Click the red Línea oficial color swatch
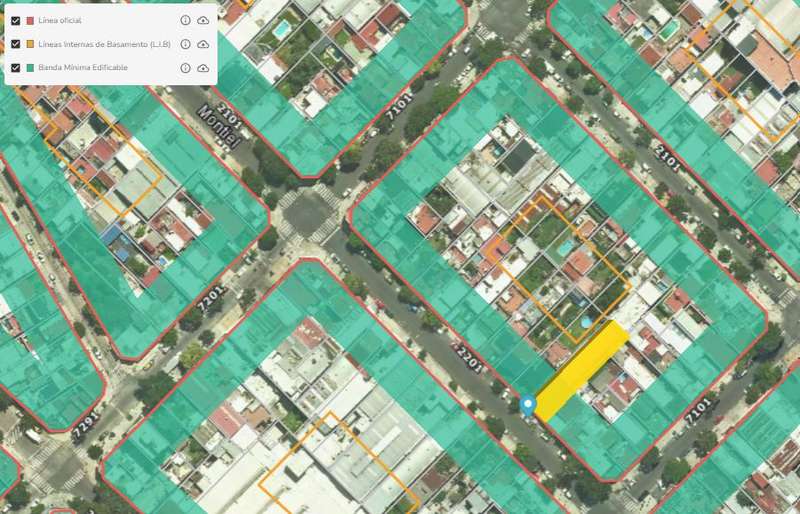The width and height of the screenshot is (800, 514). click(x=30, y=20)
